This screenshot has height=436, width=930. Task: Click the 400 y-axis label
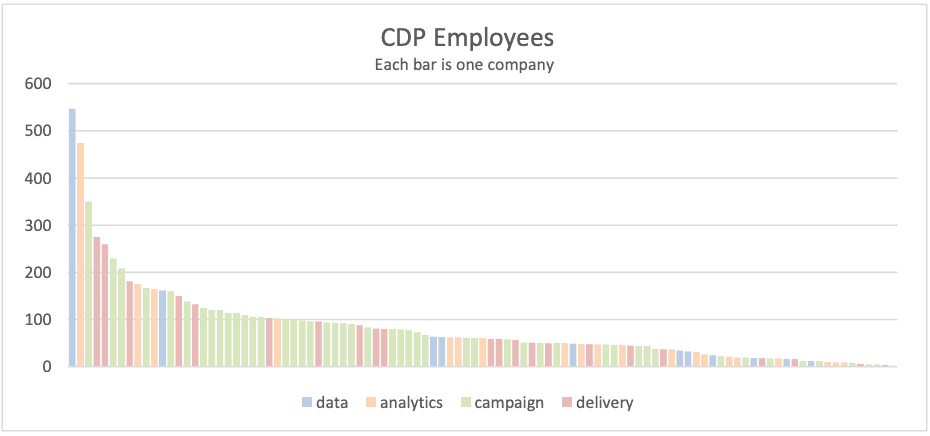pos(38,179)
